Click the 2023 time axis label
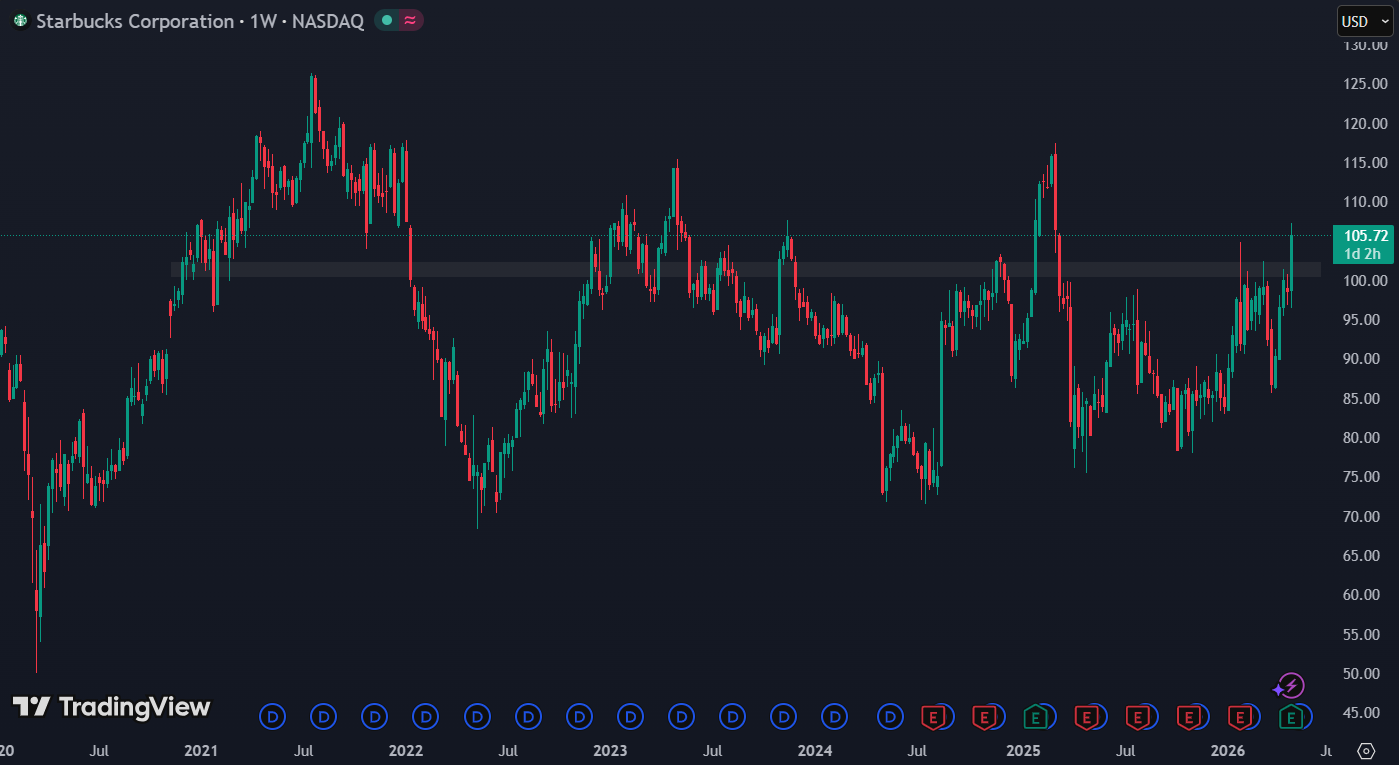Image resolution: width=1399 pixels, height=765 pixels. [x=610, y=750]
